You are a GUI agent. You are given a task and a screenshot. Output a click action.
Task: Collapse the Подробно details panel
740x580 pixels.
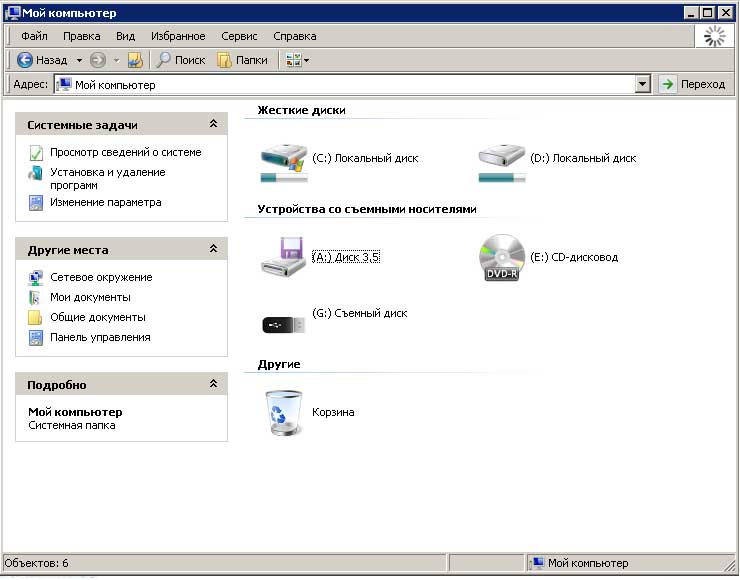pyautogui.click(x=213, y=385)
